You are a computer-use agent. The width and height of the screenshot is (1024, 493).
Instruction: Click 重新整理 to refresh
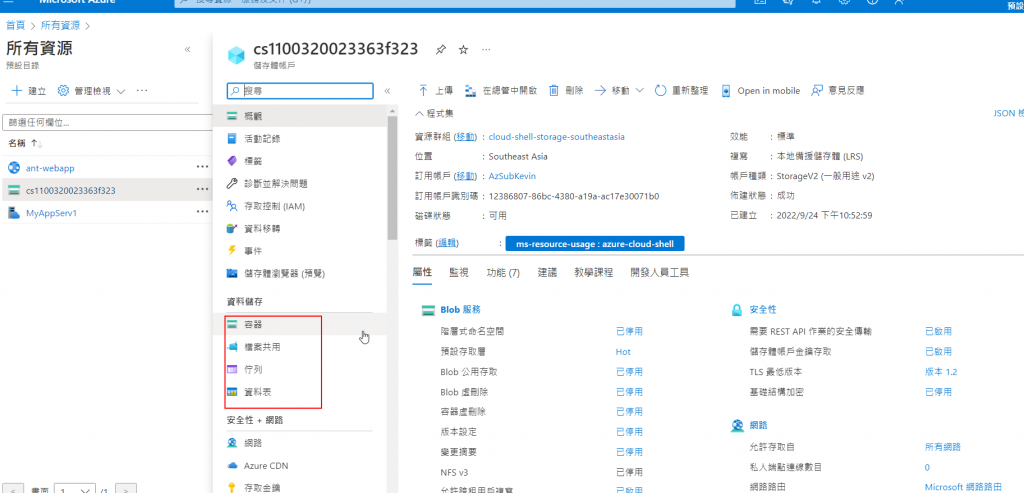pos(681,91)
